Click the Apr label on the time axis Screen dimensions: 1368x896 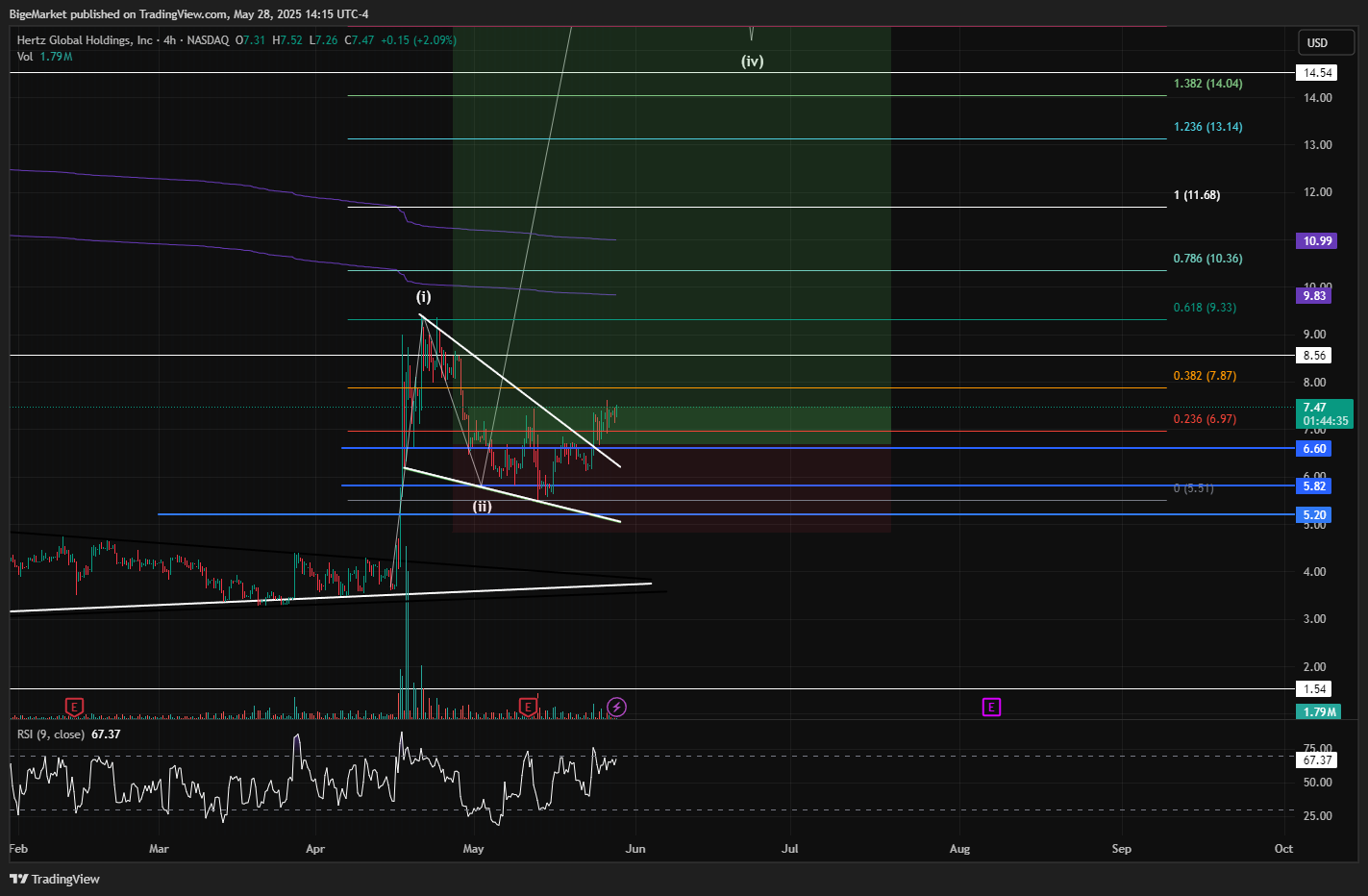315,849
